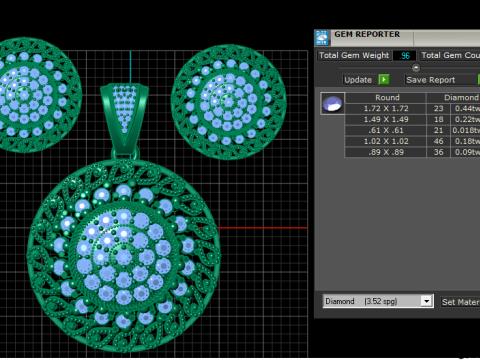The image size is (480, 360).
Task: Click the green Update arrow icon
Action: (384, 80)
